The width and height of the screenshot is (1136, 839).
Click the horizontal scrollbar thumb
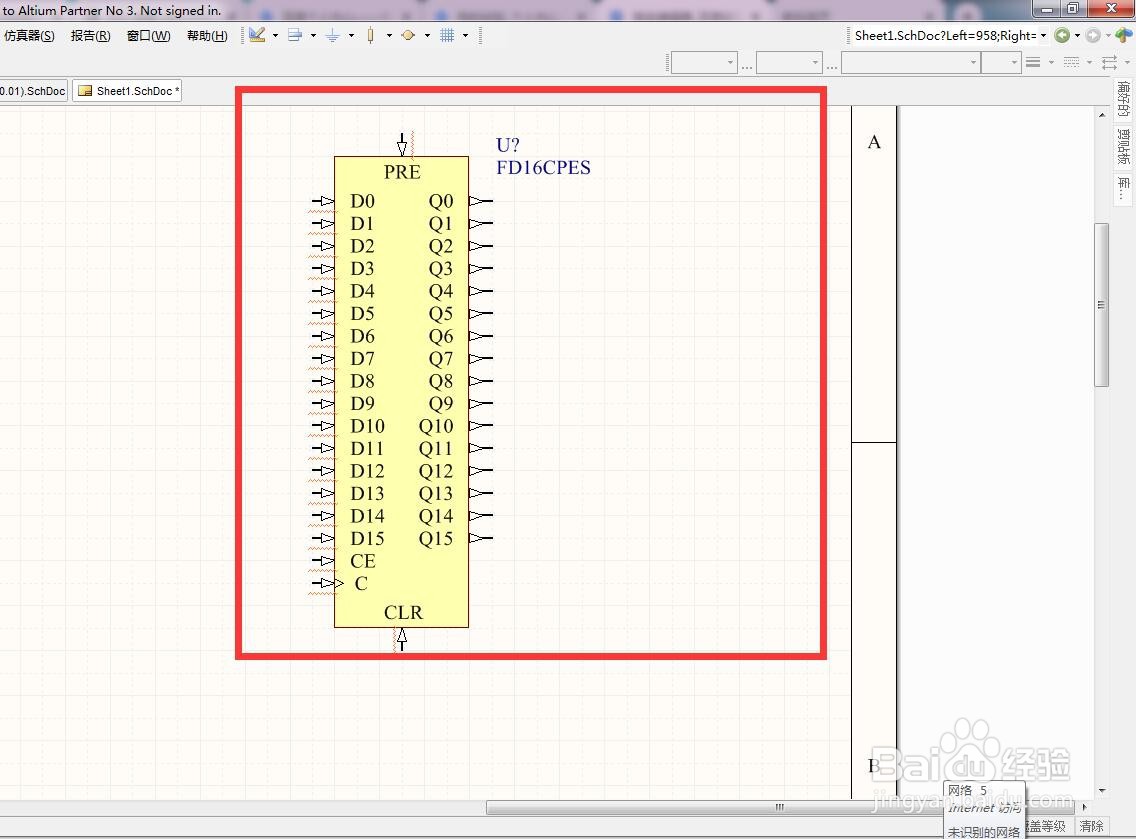(779, 807)
